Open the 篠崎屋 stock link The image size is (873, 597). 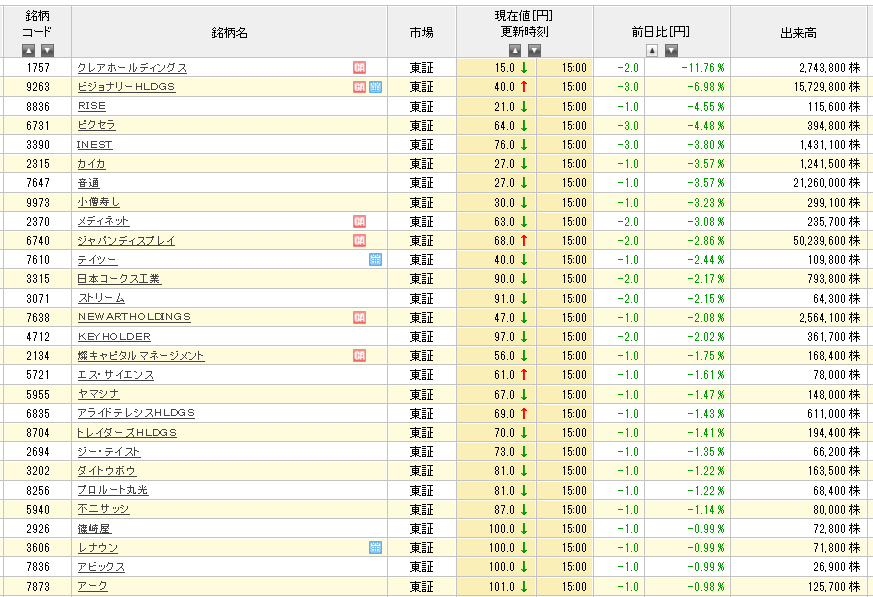point(94,529)
